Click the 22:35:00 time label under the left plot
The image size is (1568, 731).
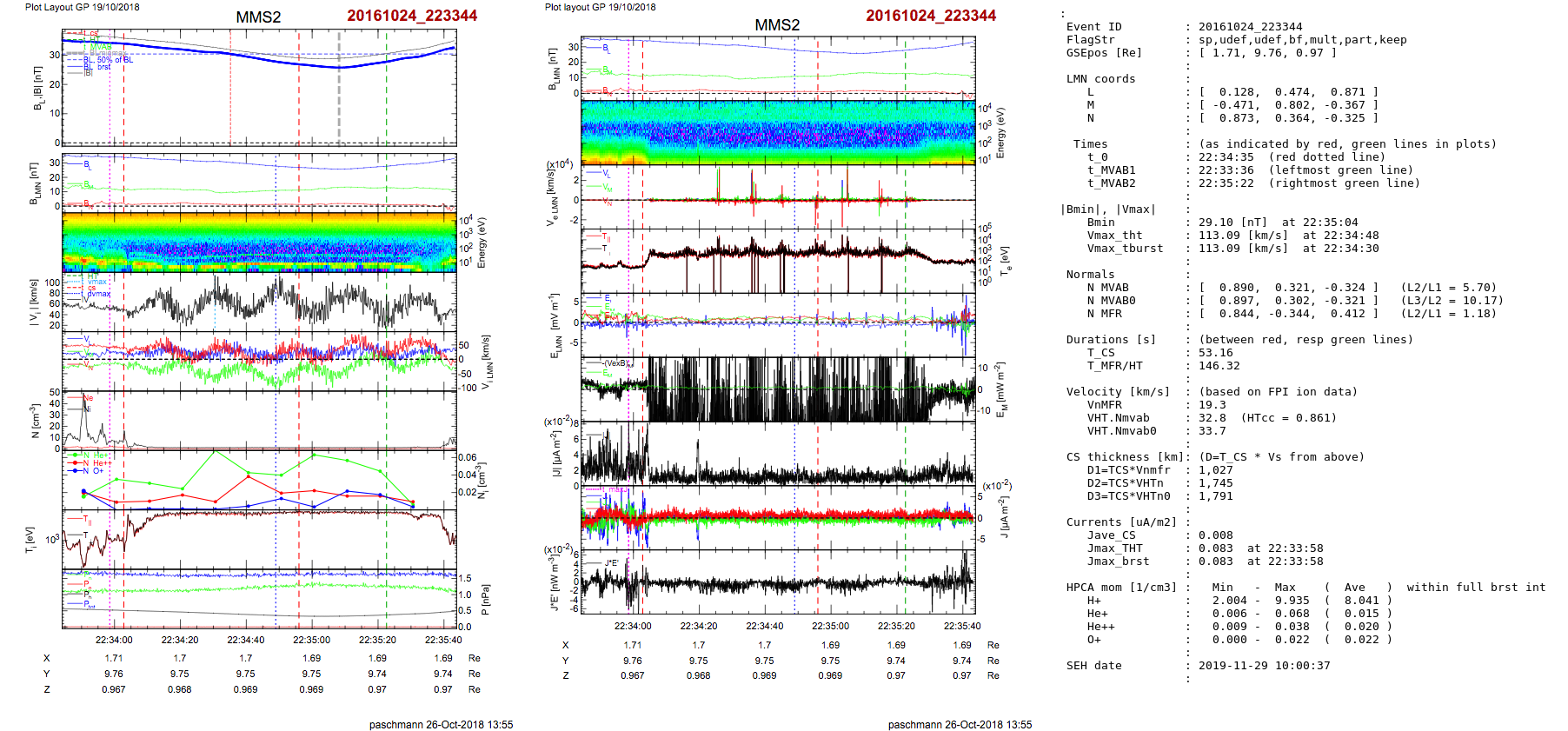pos(311,640)
